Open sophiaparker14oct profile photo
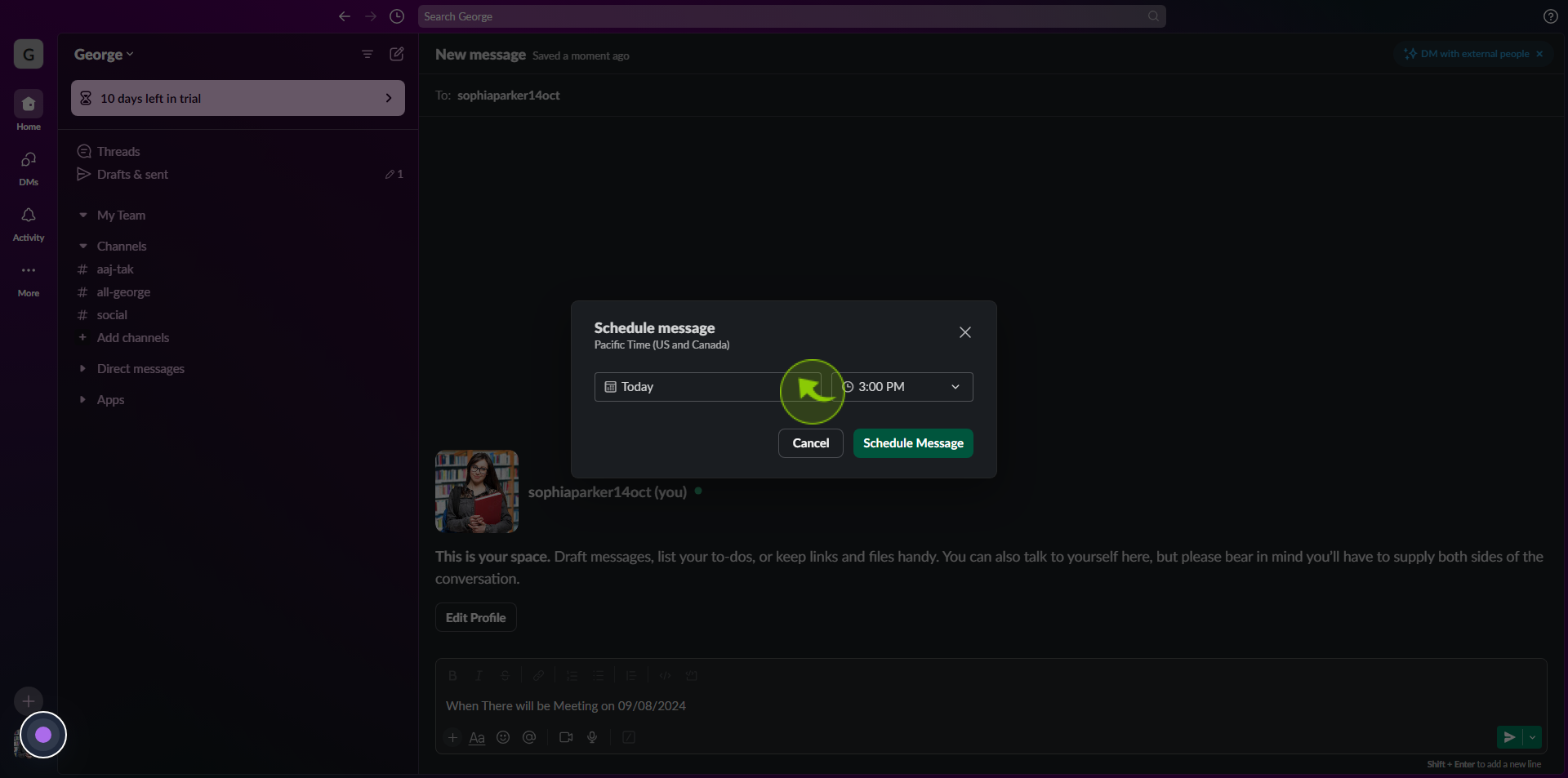1568x778 pixels. click(x=477, y=491)
